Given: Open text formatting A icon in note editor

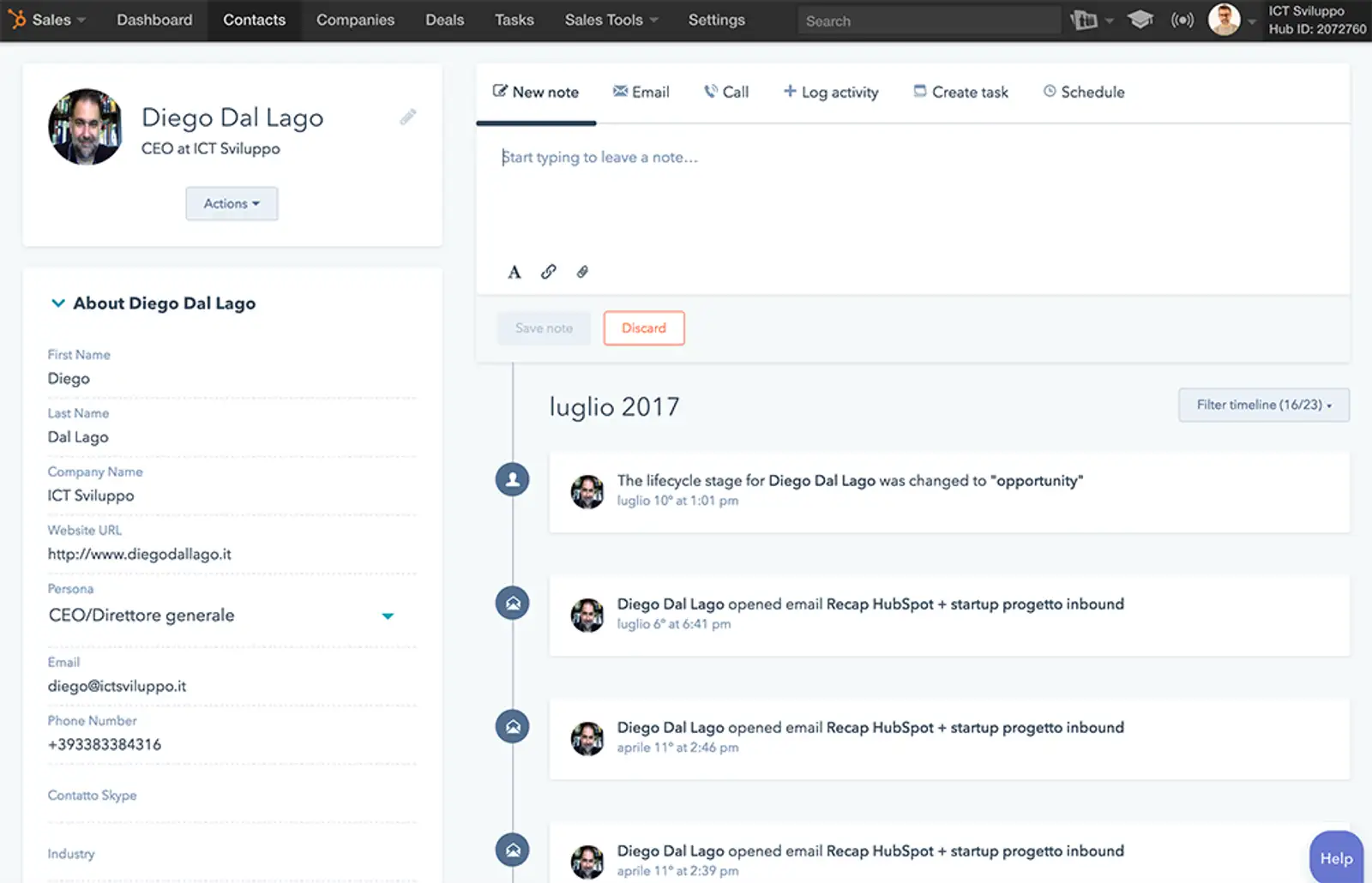Looking at the screenshot, I should (514, 272).
